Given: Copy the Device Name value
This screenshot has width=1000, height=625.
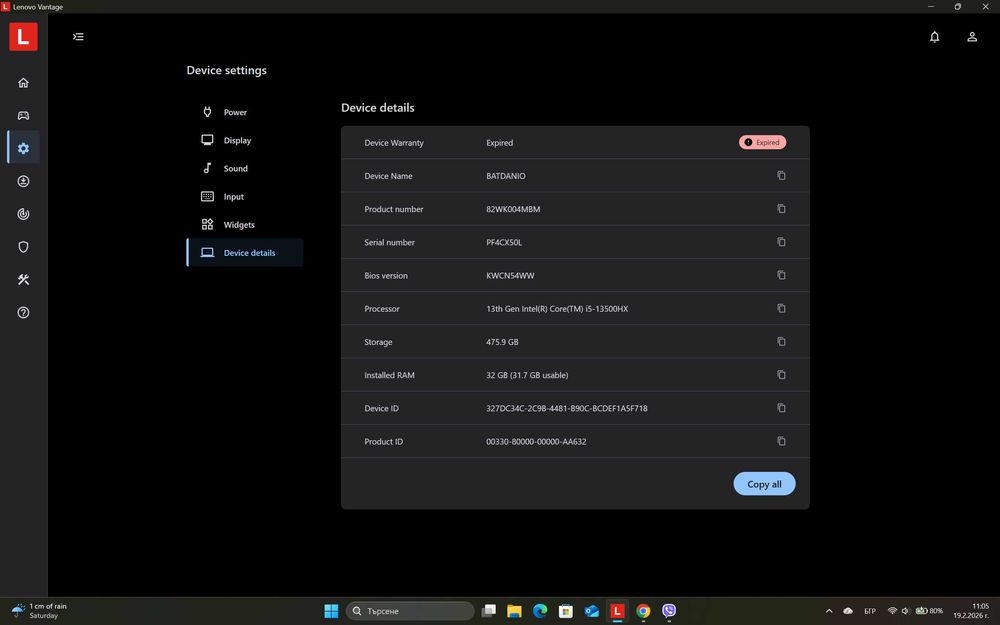Looking at the screenshot, I should (781, 175).
